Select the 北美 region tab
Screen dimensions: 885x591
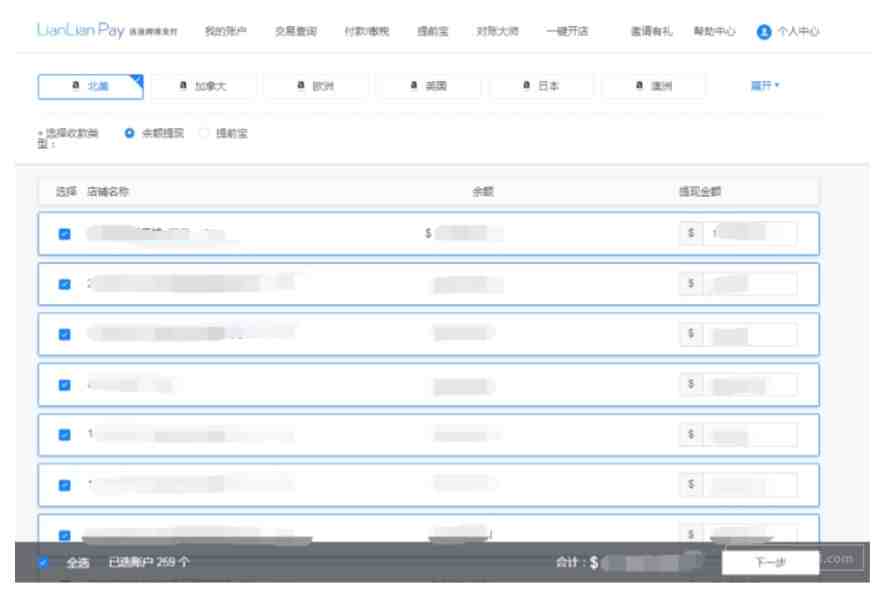click(x=90, y=86)
